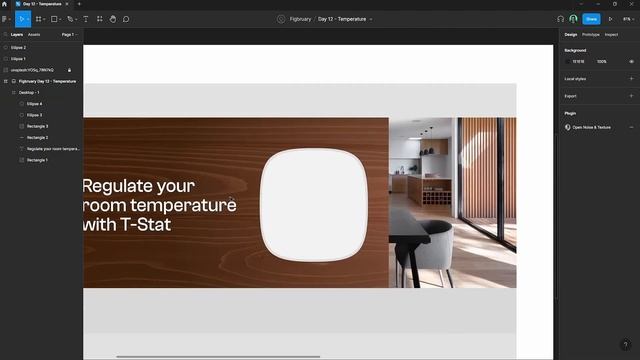
Task: Run the Open Noise & Texture plugin
Action: [x=591, y=127]
